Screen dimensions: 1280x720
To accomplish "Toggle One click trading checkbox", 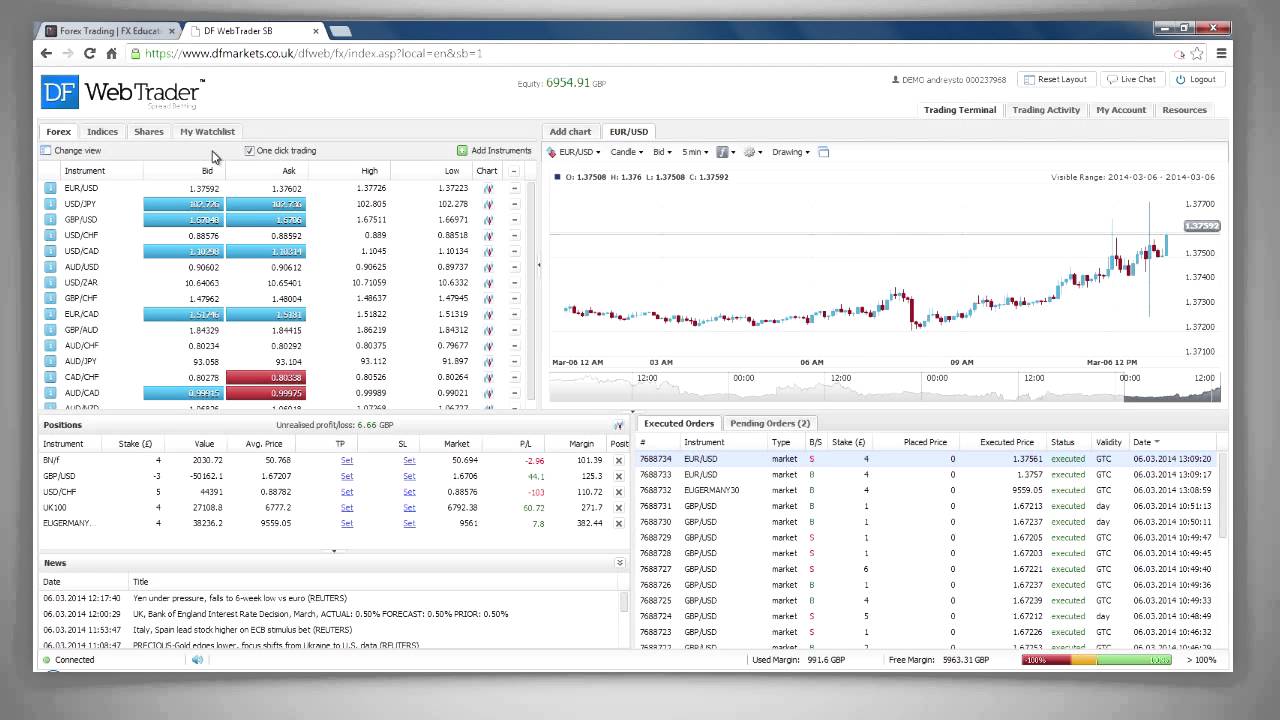I will (249, 151).
